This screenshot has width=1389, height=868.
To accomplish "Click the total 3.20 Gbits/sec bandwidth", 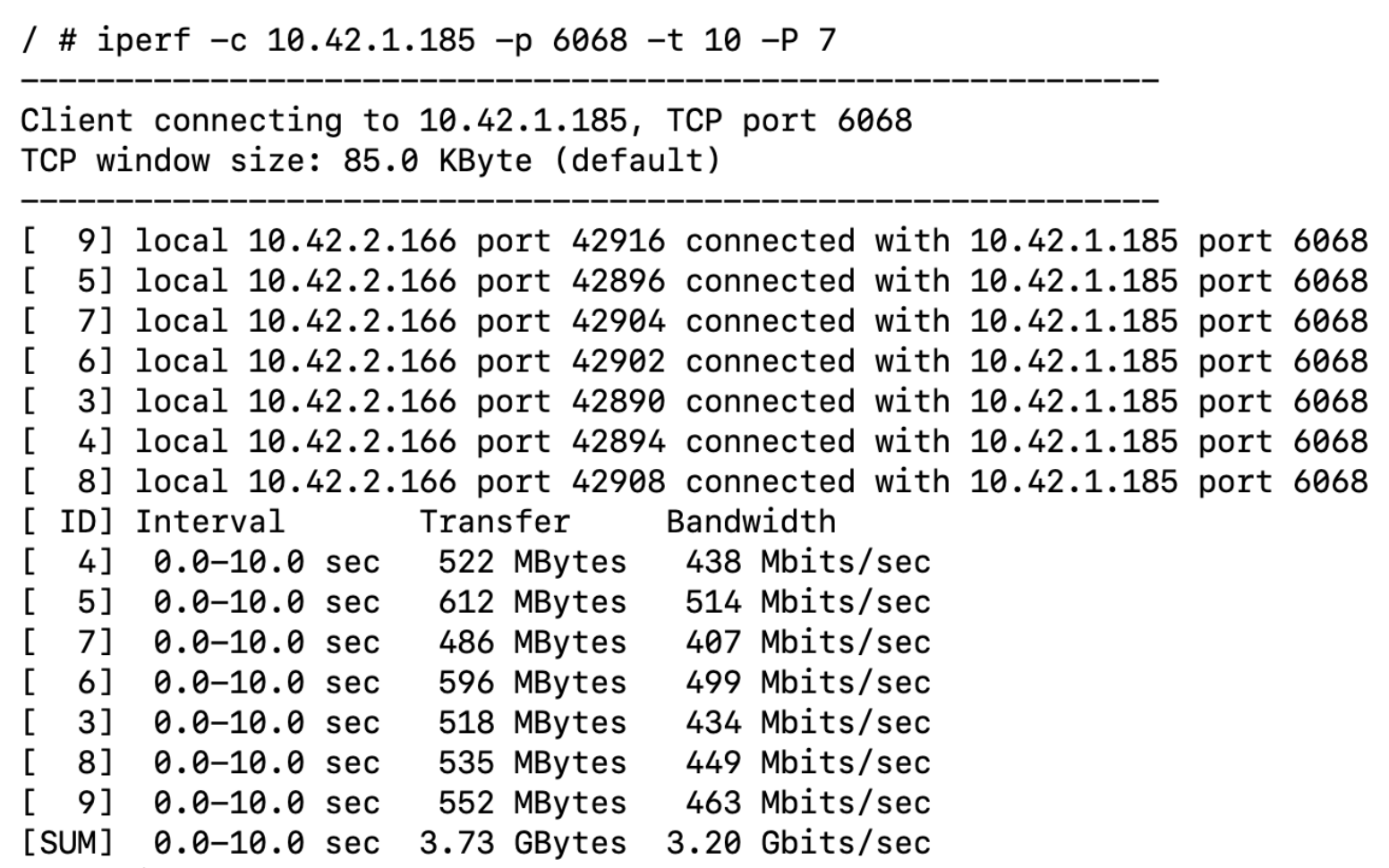I will [x=797, y=843].
